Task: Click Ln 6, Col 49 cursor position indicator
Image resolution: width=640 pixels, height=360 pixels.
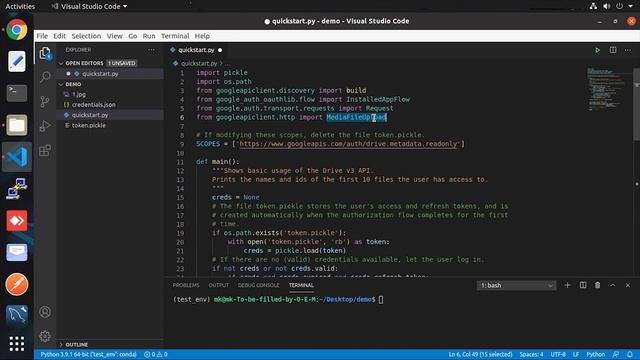Action: [x=480, y=354]
